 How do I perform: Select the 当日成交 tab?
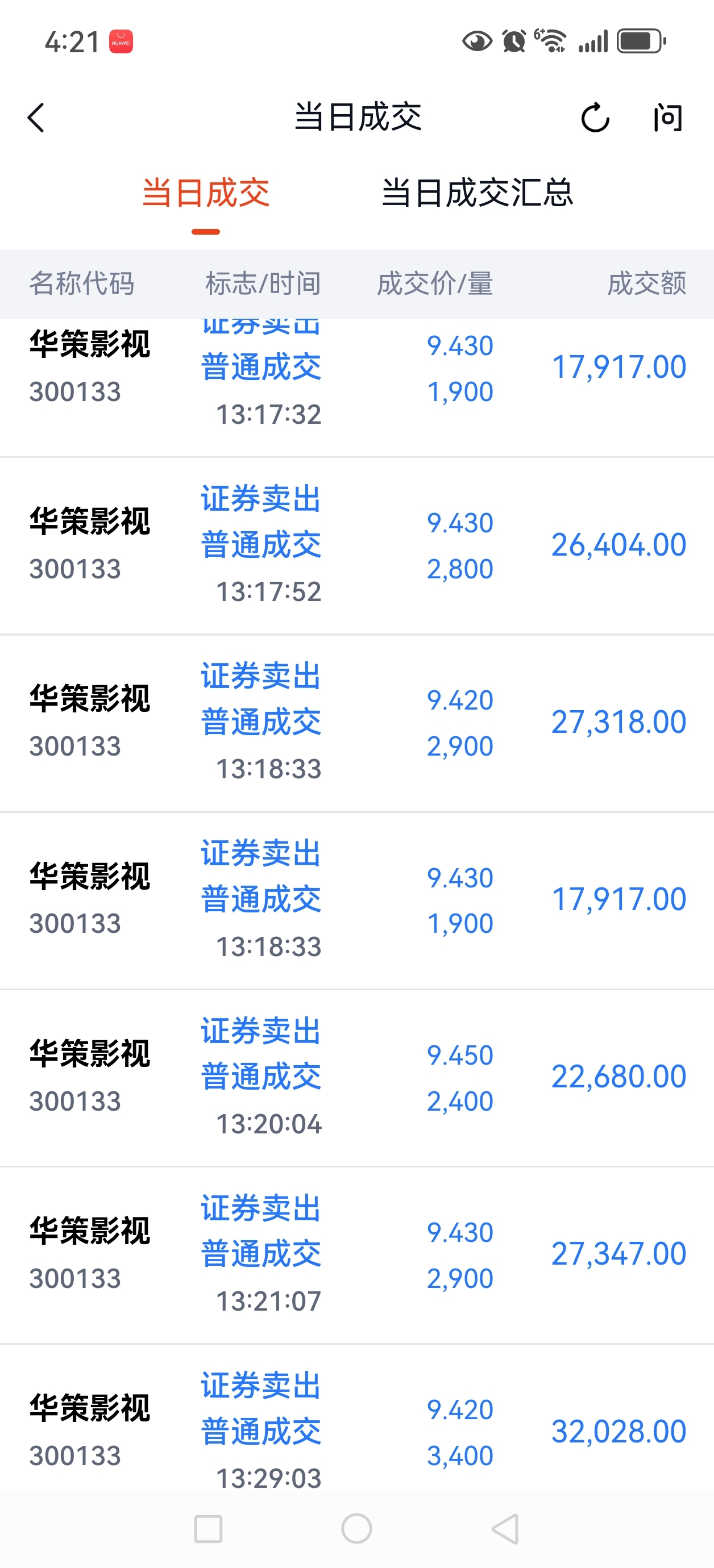tap(205, 194)
